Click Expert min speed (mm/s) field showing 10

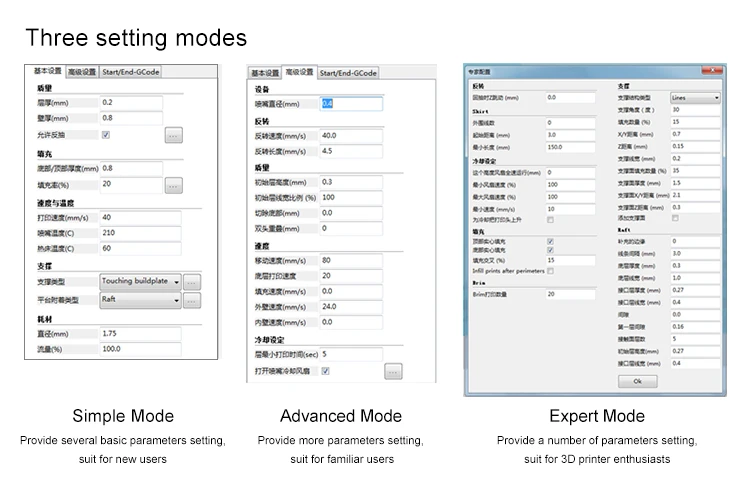[571, 209]
